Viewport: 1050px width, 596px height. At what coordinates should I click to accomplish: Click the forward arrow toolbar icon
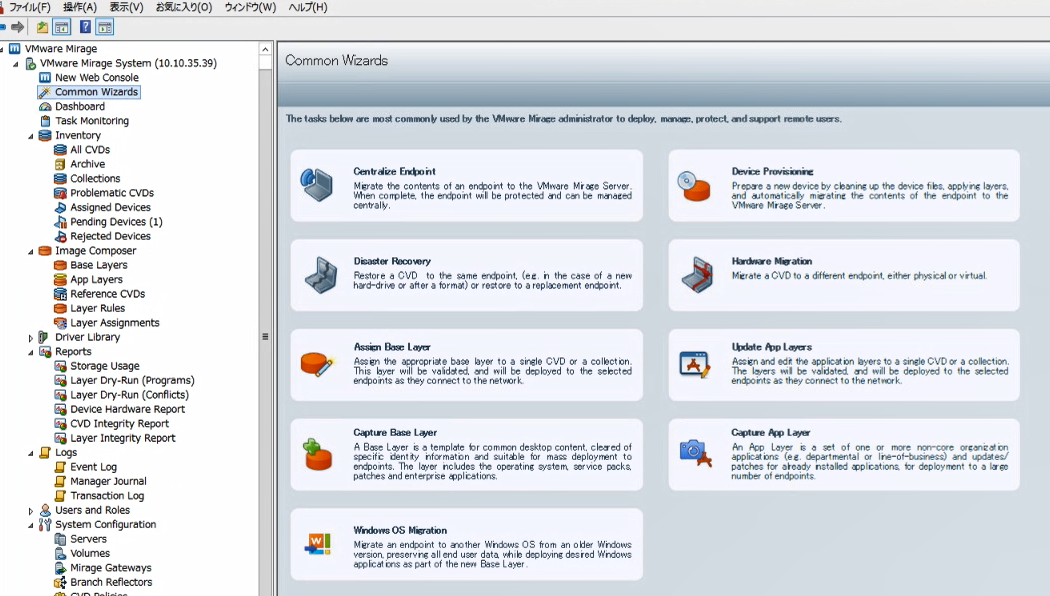[x=17, y=27]
